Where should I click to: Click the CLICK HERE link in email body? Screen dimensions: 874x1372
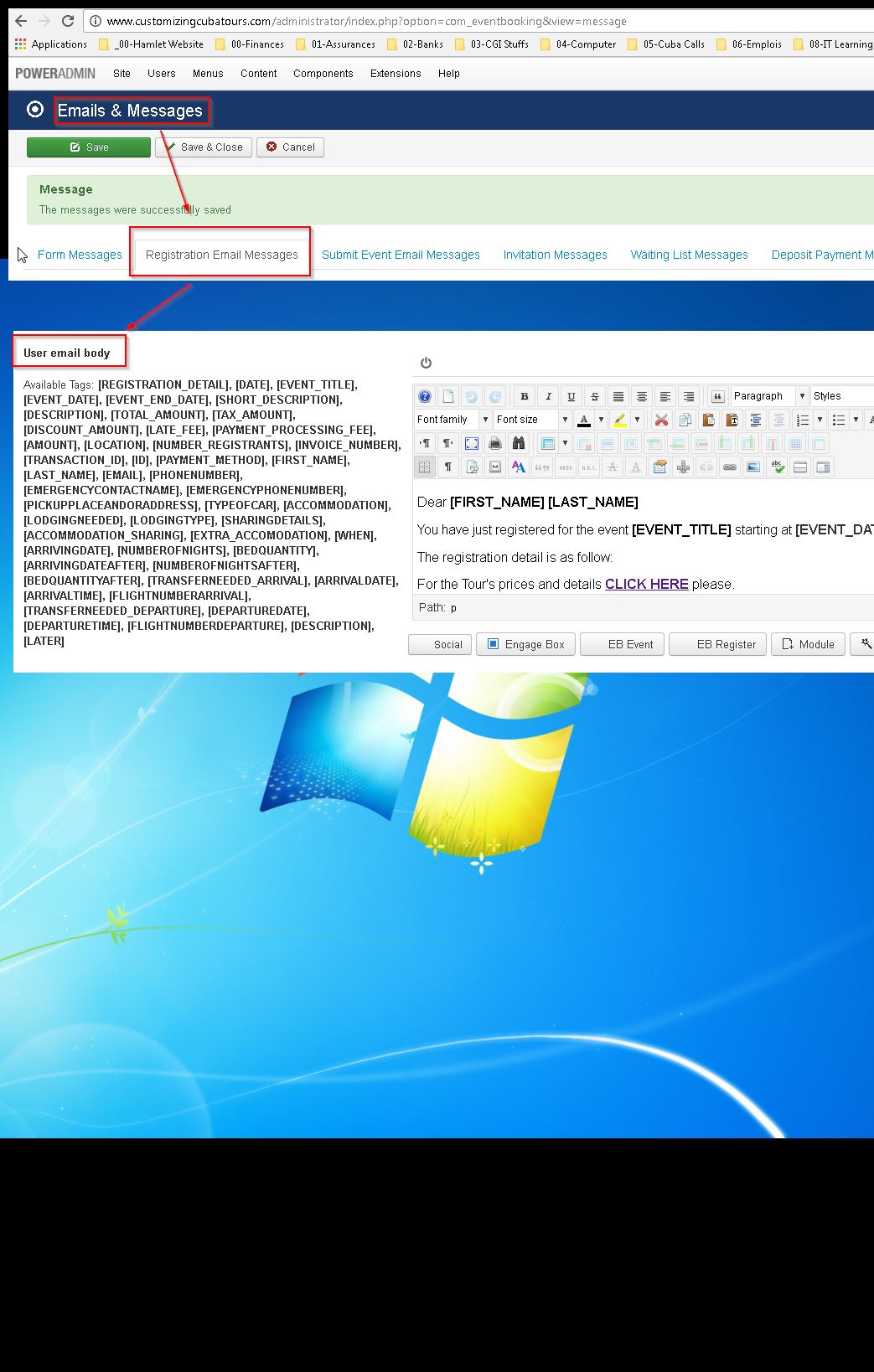[x=646, y=584]
